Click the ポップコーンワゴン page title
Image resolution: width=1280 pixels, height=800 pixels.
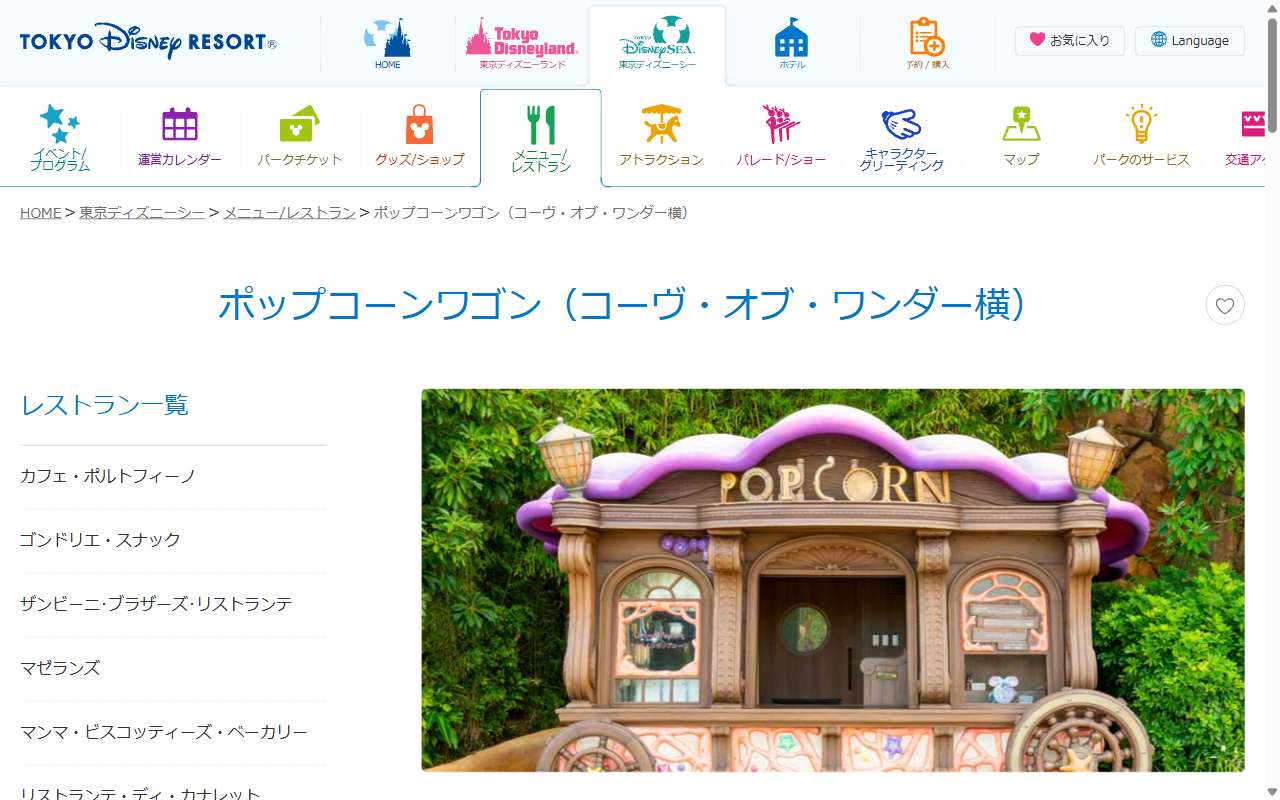[x=624, y=305]
